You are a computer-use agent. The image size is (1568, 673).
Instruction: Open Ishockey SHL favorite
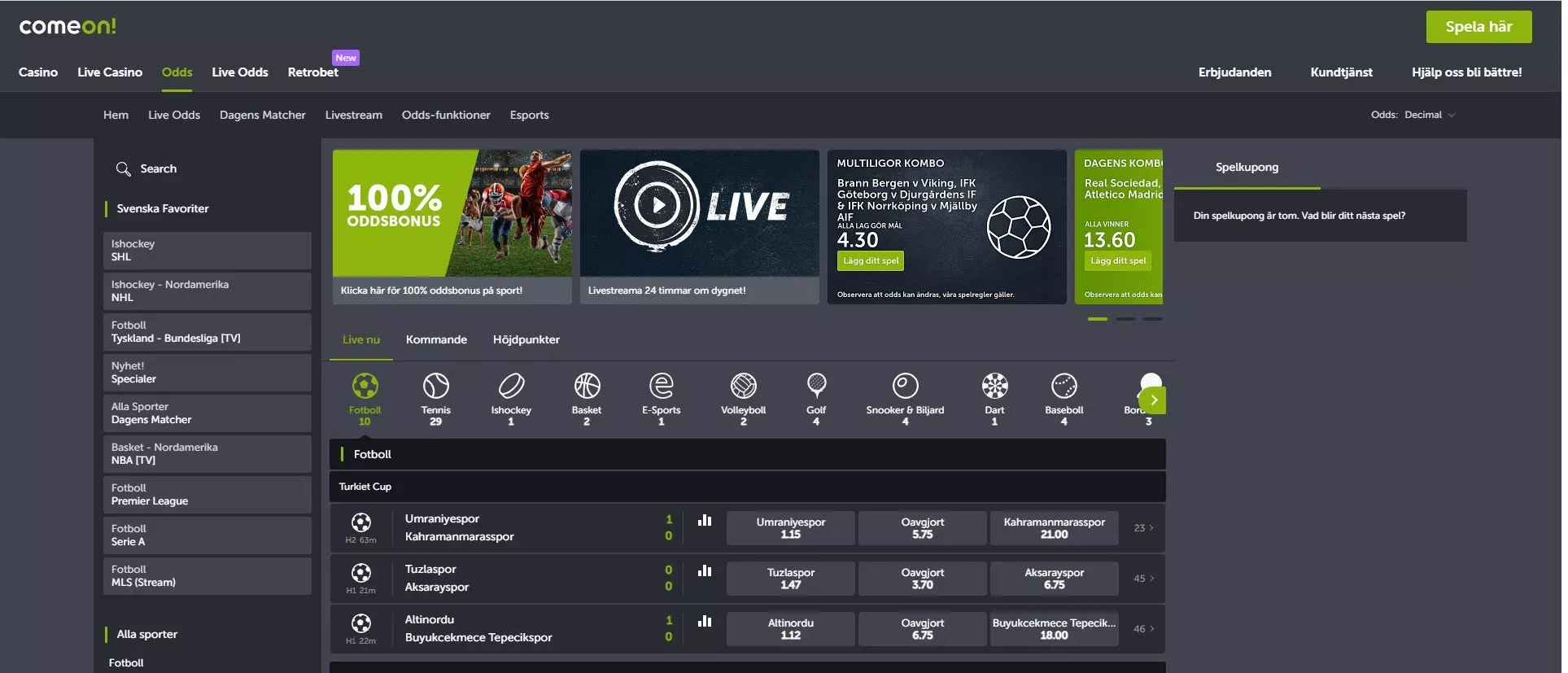pos(207,251)
